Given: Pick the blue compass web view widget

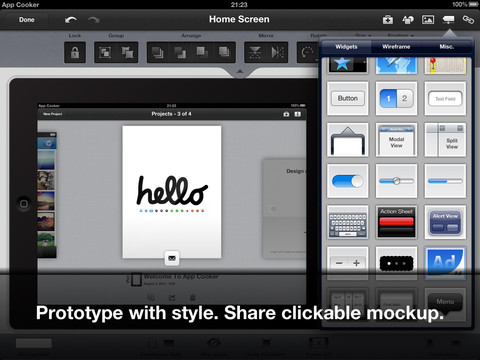Looking at the screenshot, I should 396,65.
